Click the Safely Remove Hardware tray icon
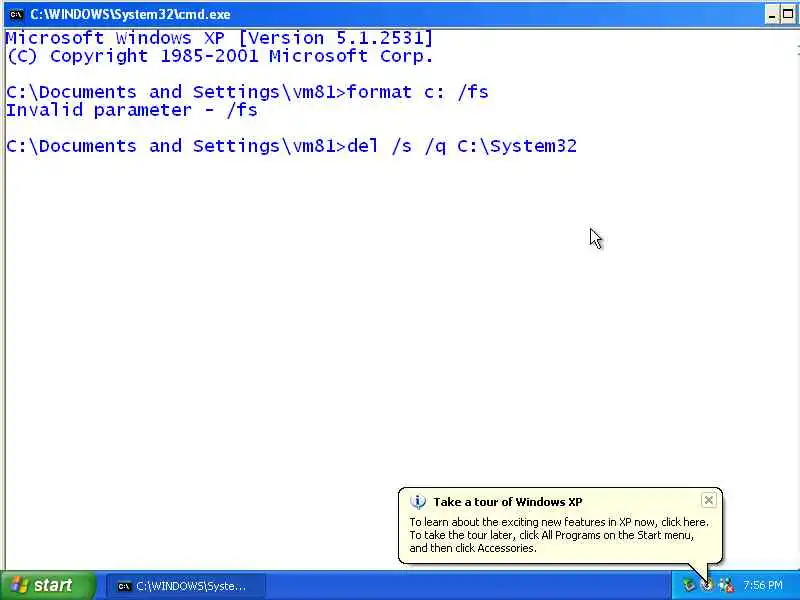Screen dimensions: 800x600 689,585
